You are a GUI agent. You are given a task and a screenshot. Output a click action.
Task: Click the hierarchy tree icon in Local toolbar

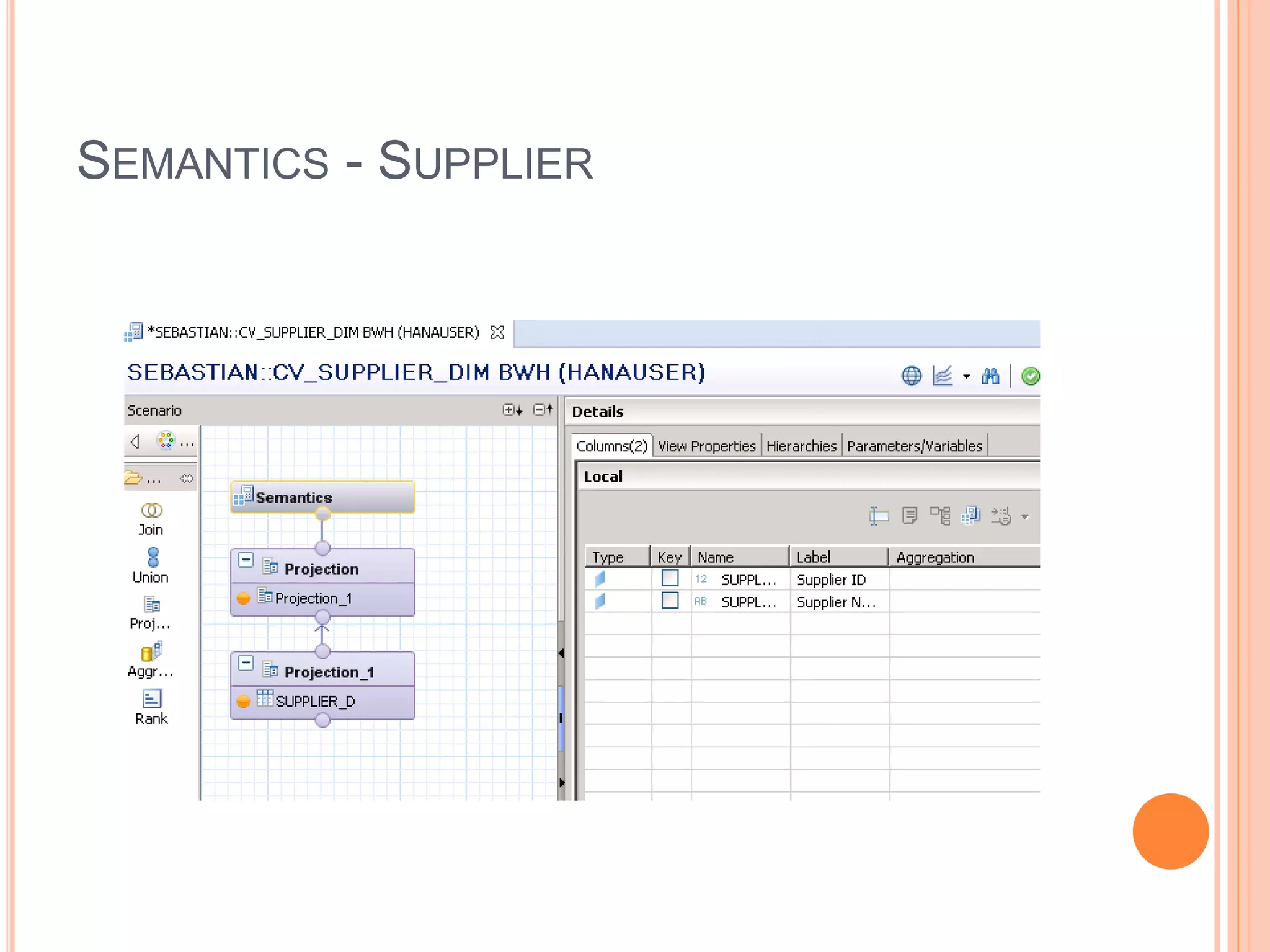click(940, 516)
